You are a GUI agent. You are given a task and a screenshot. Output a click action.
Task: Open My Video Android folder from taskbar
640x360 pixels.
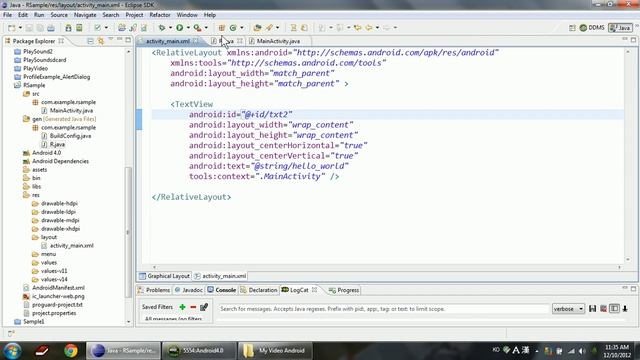276,351
